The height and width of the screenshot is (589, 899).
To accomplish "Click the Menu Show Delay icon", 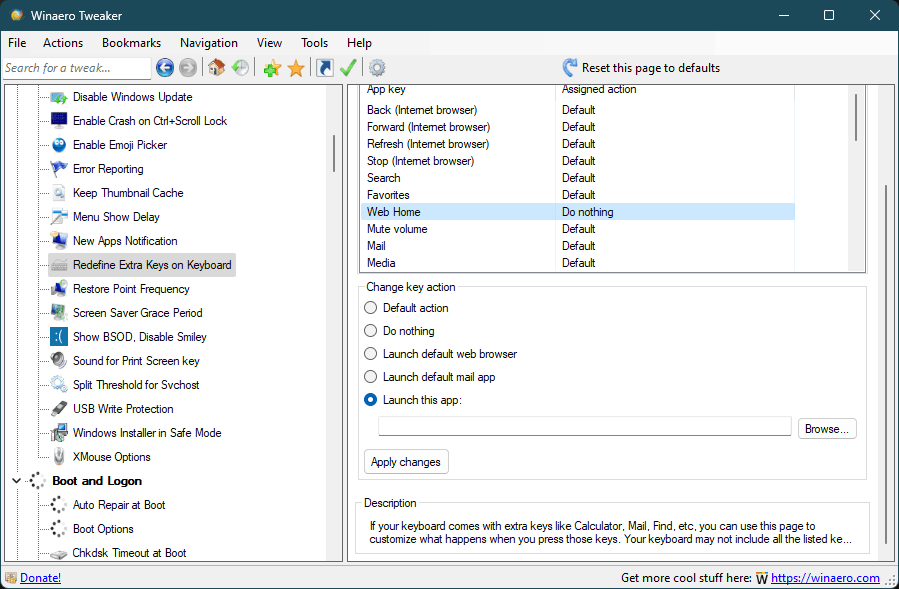I will (x=58, y=217).
